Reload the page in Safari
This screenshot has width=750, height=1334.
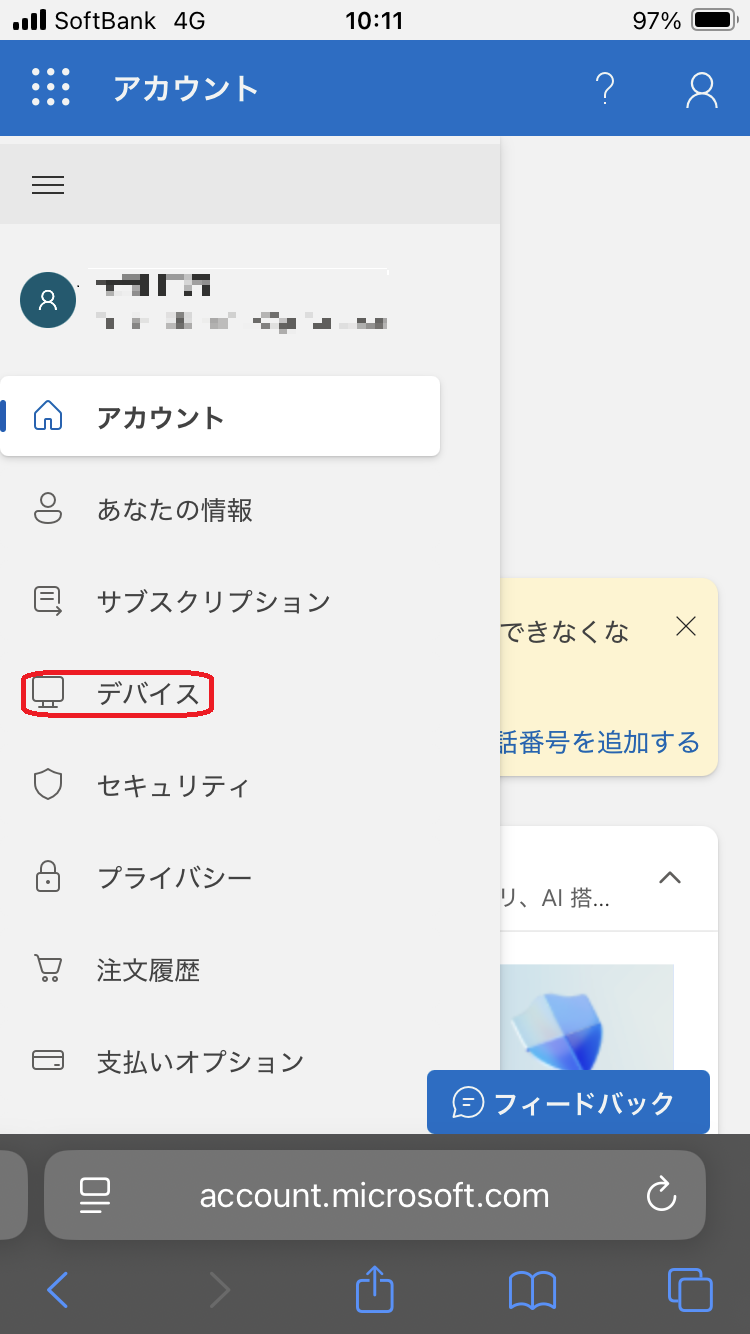click(661, 1195)
